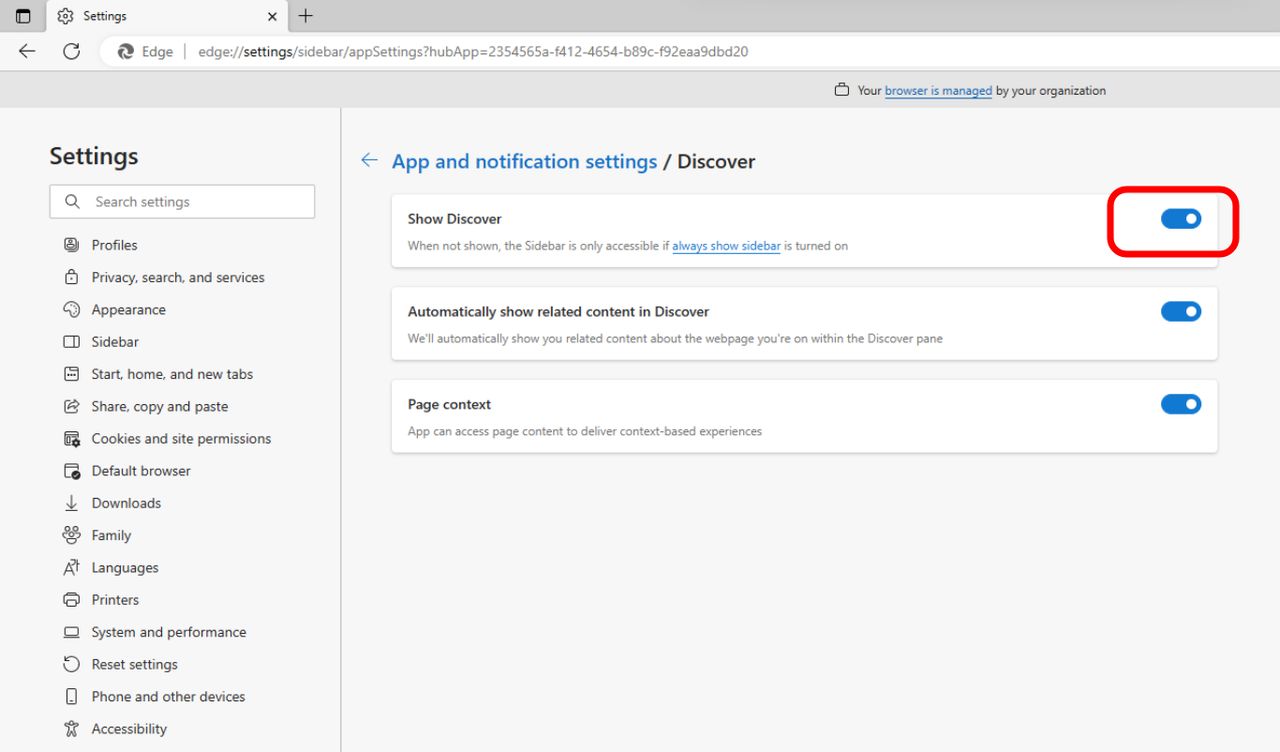Select Reset settings option
This screenshot has width=1280, height=752.
pyautogui.click(x=134, y=664)
